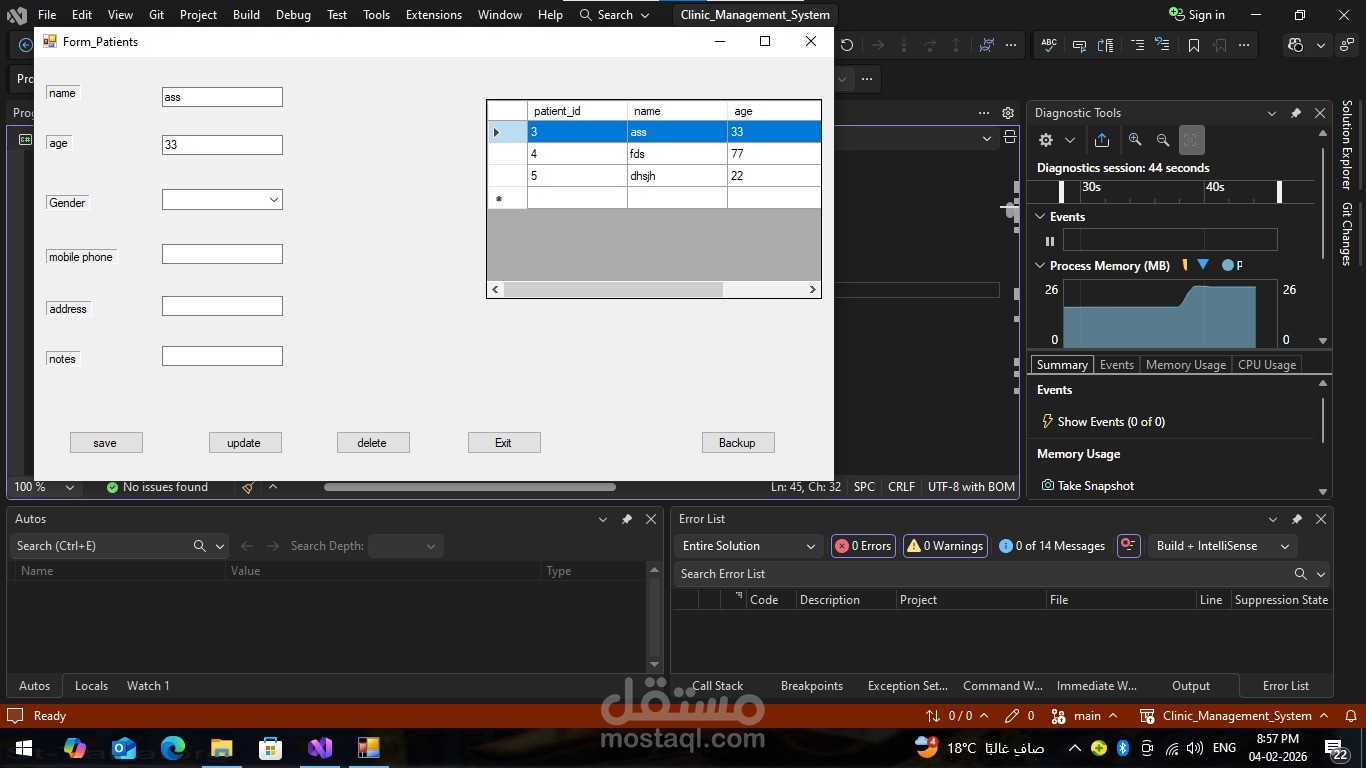Click the Backup button in Form_Patients

point(738,443)
